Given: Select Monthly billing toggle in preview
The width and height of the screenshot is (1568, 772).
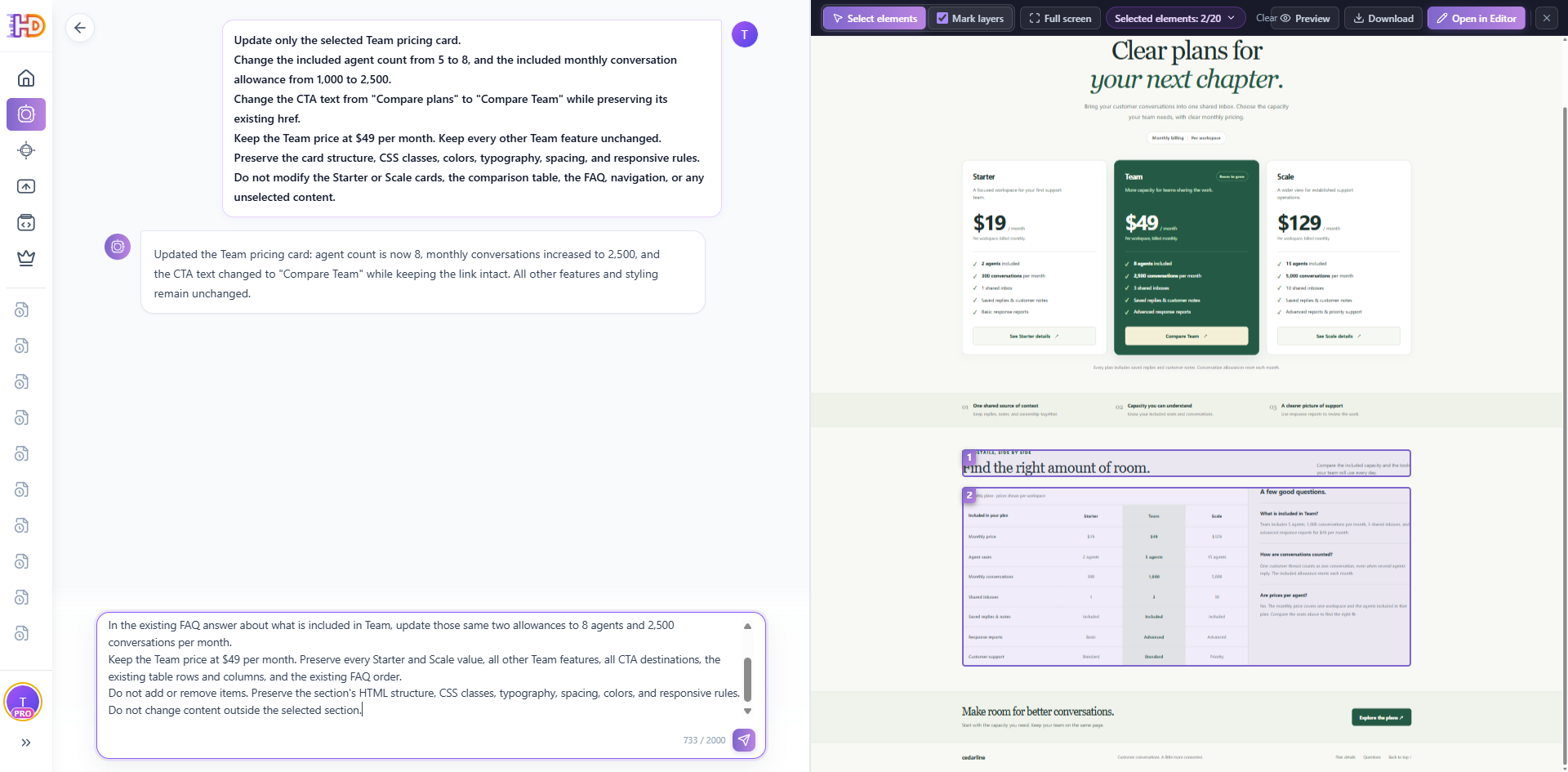Looking at the screenshot, I should click(x=1168, y=138).
